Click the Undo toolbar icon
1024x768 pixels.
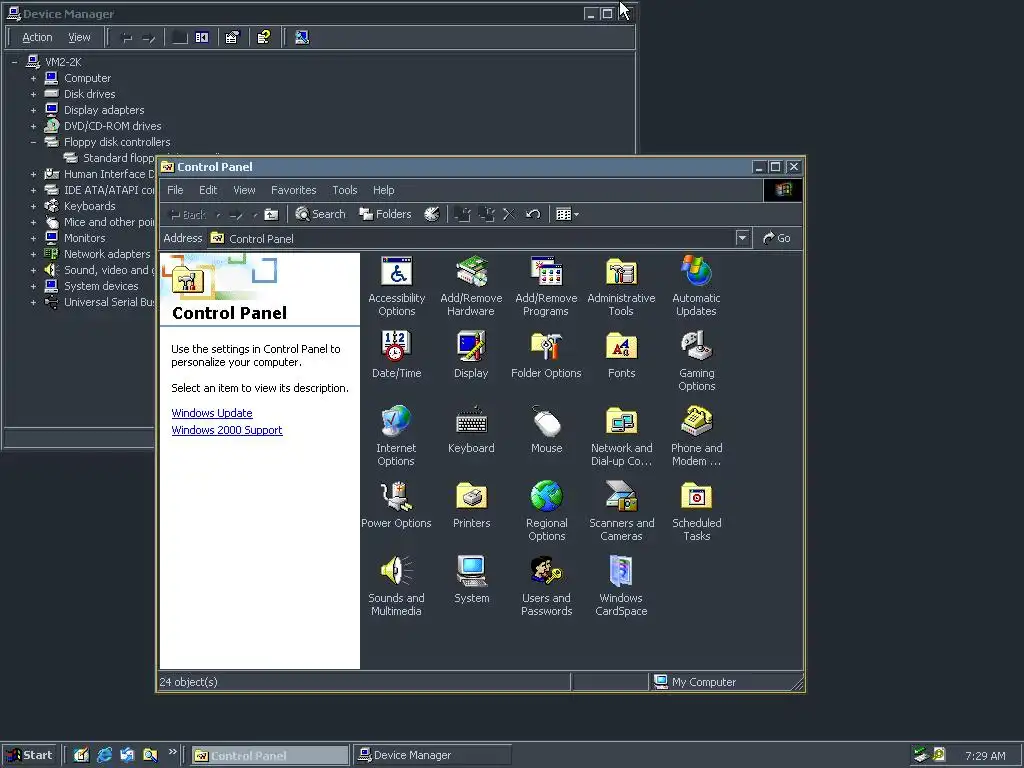[533, 214]
